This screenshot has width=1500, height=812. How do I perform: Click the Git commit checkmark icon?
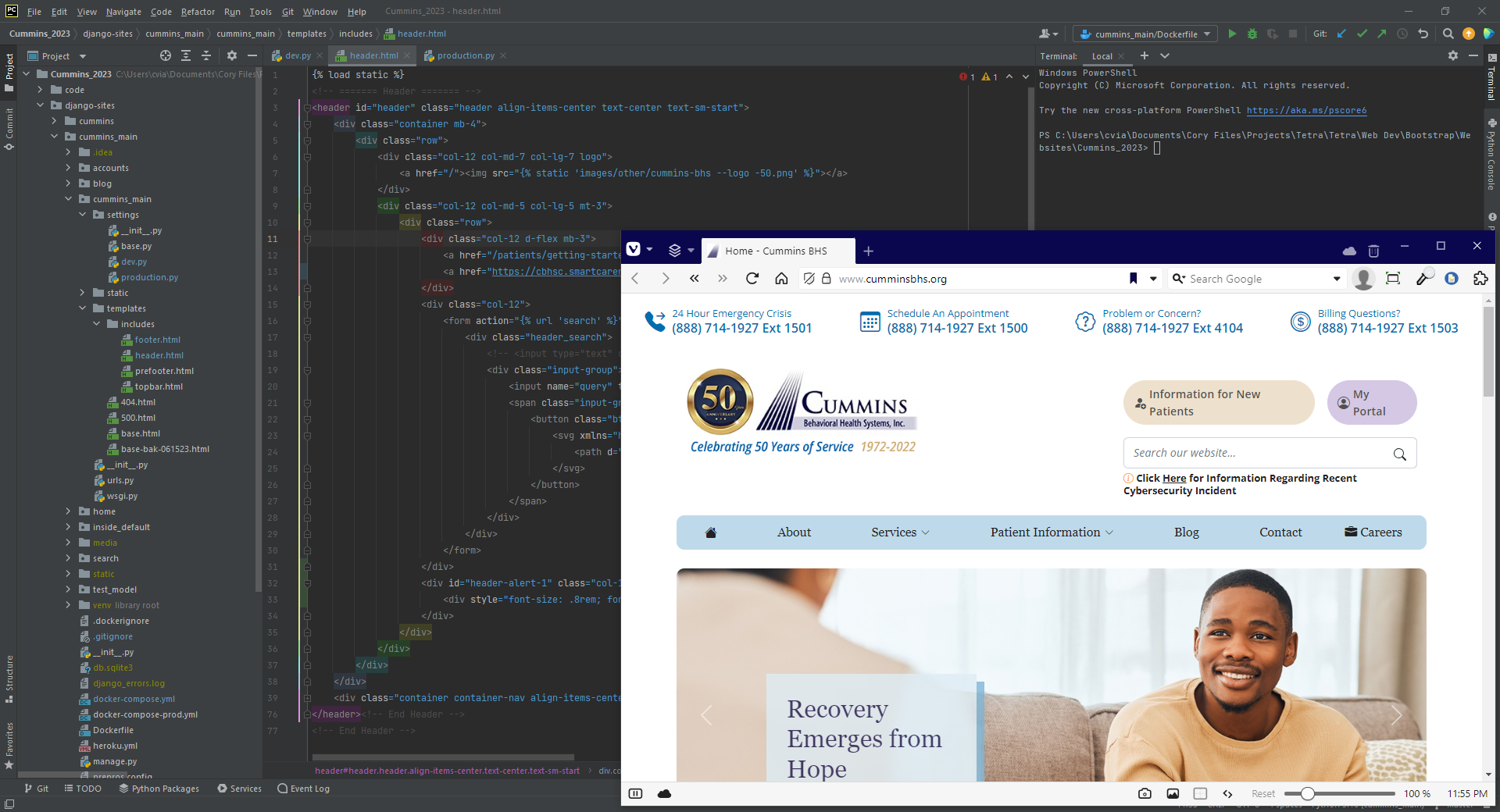(x=1362, y=34)
